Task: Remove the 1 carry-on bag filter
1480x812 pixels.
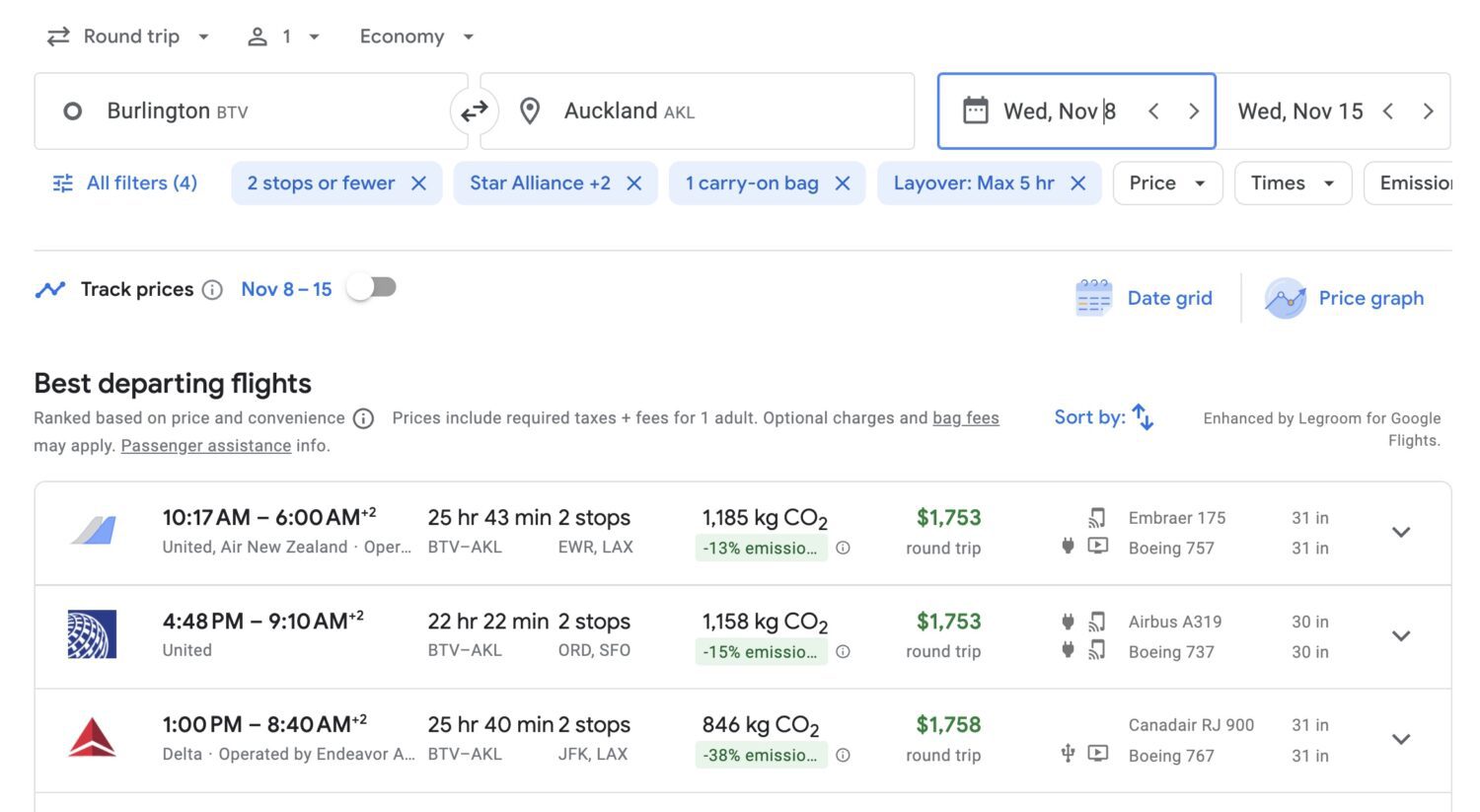Action: (843, 183)
